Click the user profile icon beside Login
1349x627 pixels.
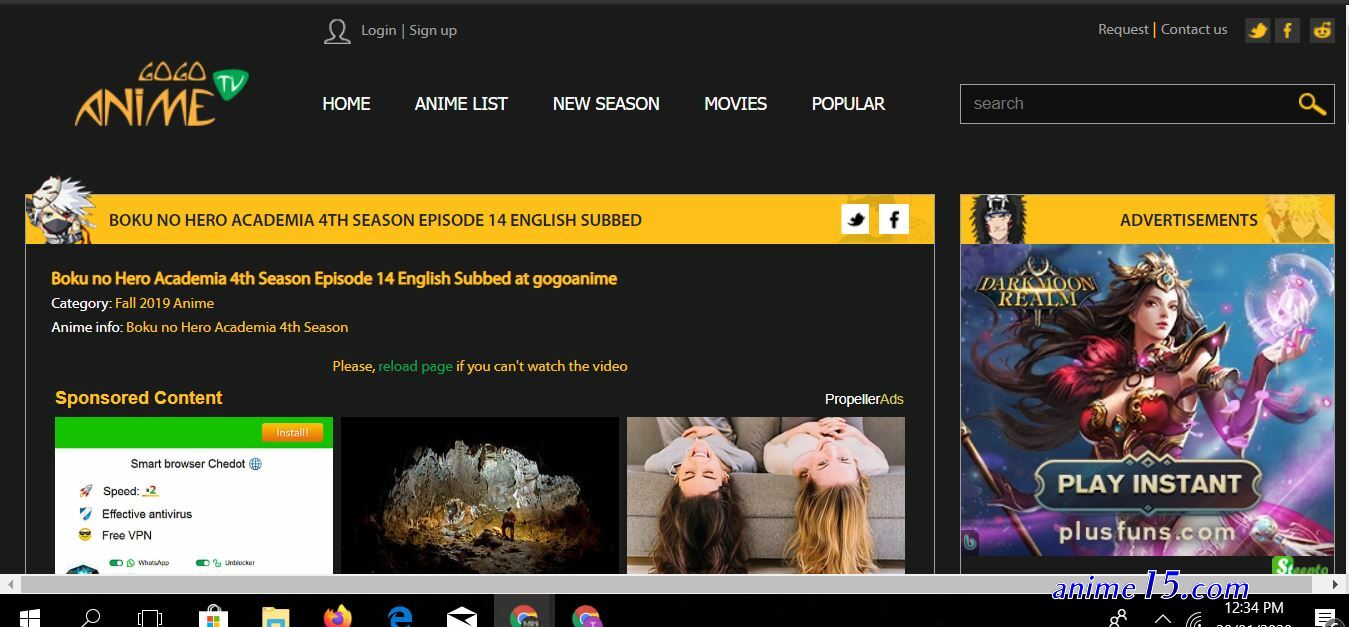[337, 31]
